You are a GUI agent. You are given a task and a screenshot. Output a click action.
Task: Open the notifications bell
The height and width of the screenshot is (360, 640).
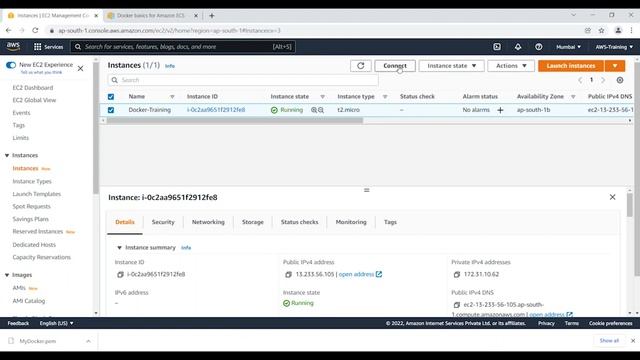518,47
